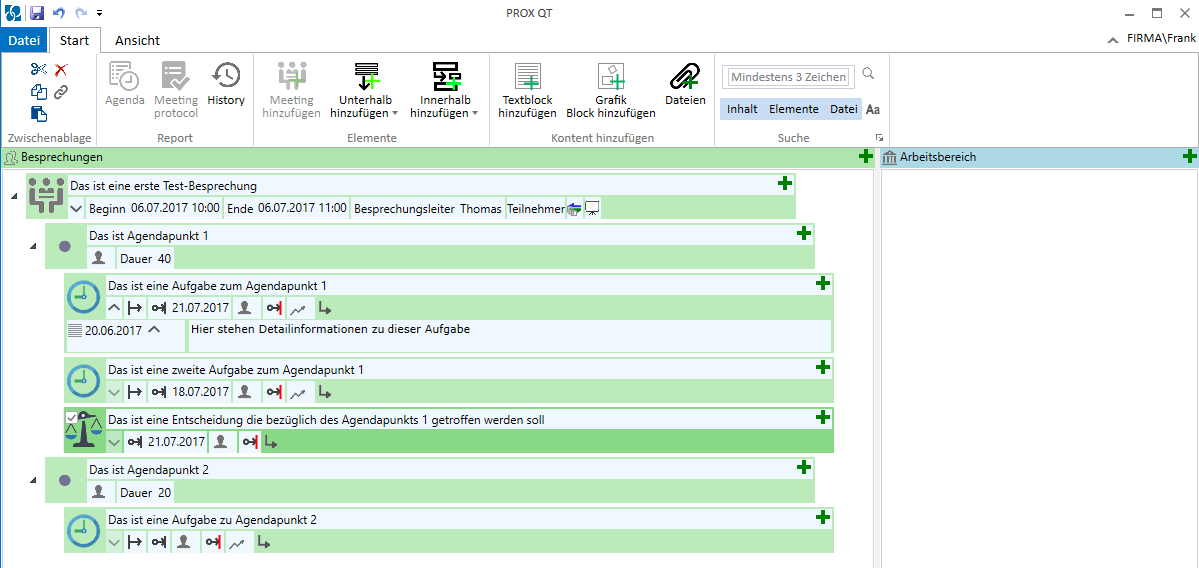Click the green plus in Arbeitsbereich header
Screen dimensions: 1199x568
click(1189, 157)
